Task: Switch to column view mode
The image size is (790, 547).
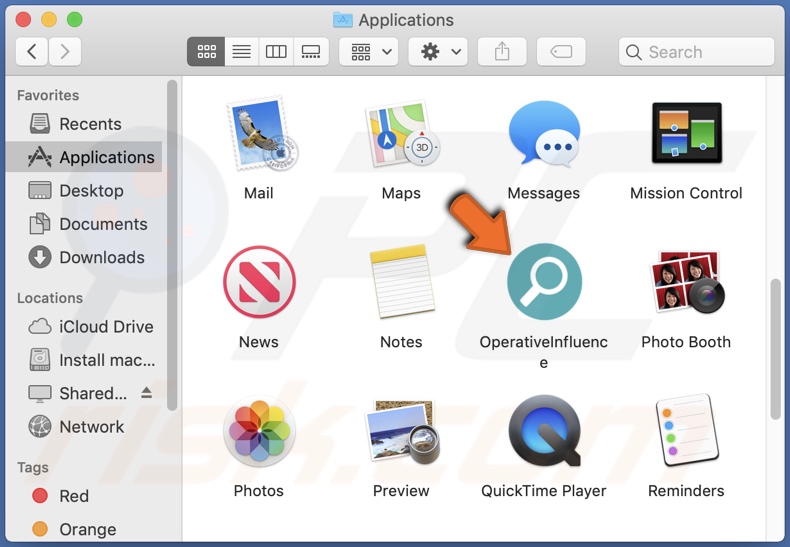Action: point(276,52)
